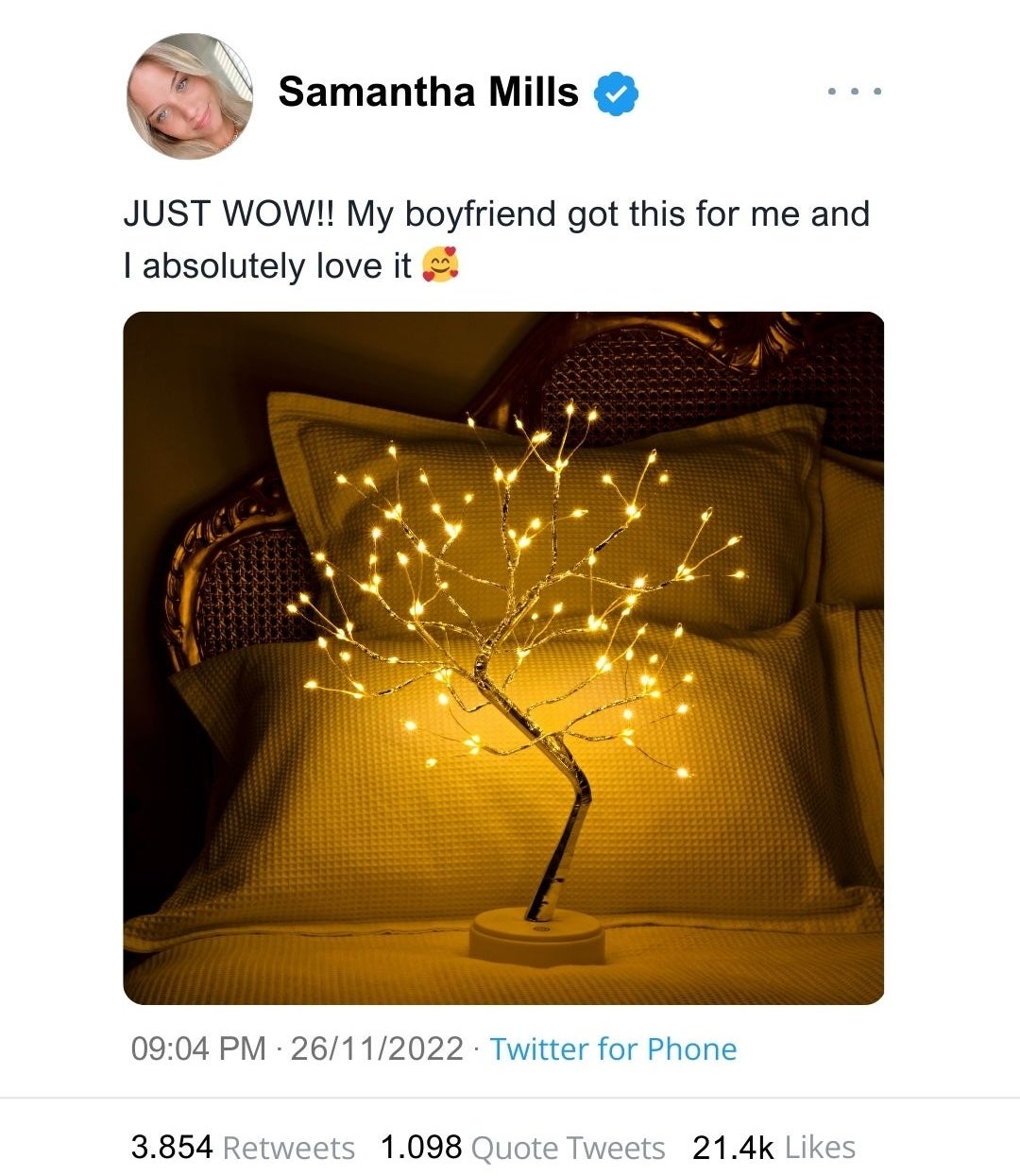This screenshot has height=1176, width=1020.
Task: View the Retweets list label
Action: coord(289,1148)
